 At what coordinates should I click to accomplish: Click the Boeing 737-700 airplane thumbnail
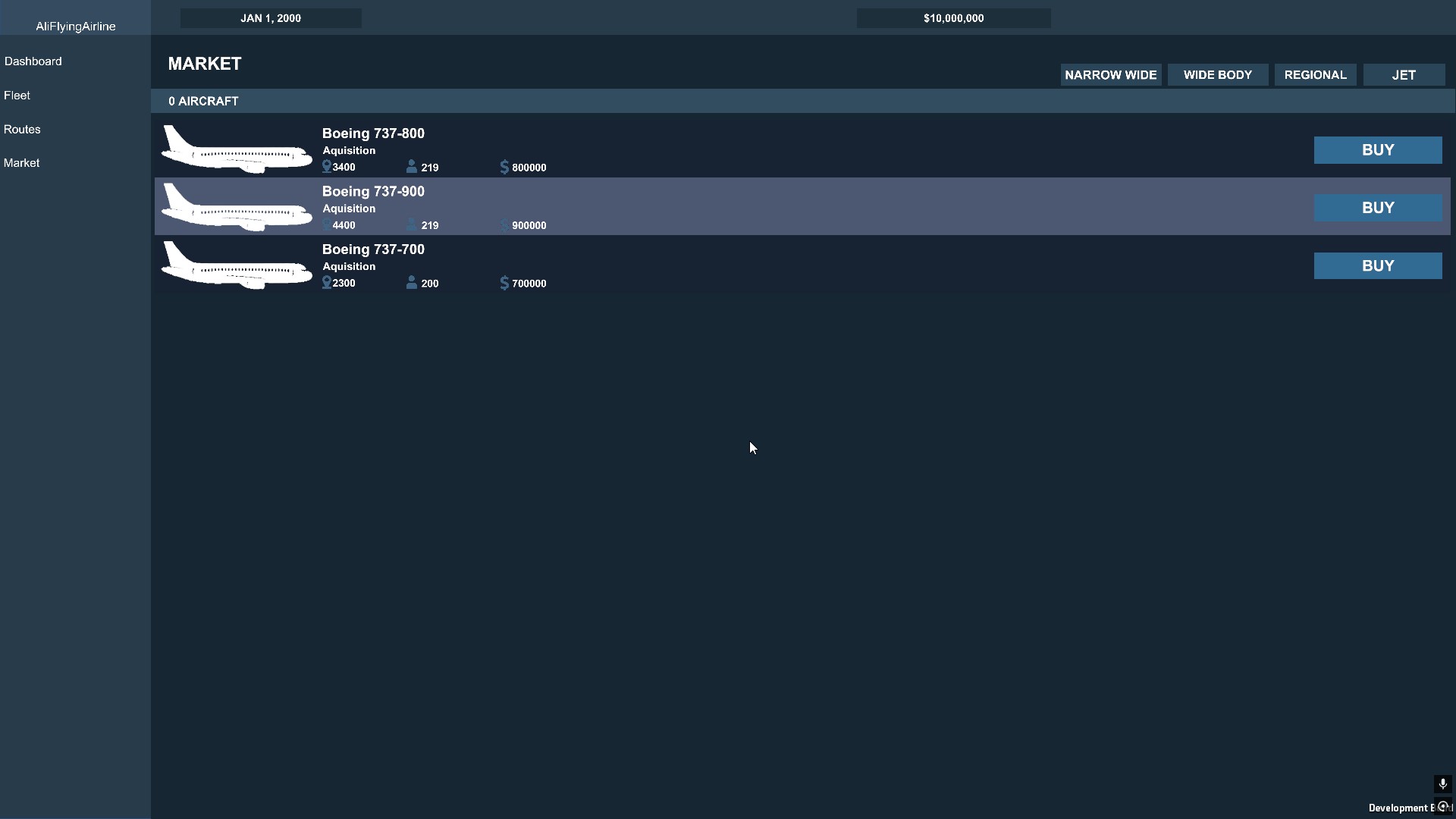pos(237,265)
